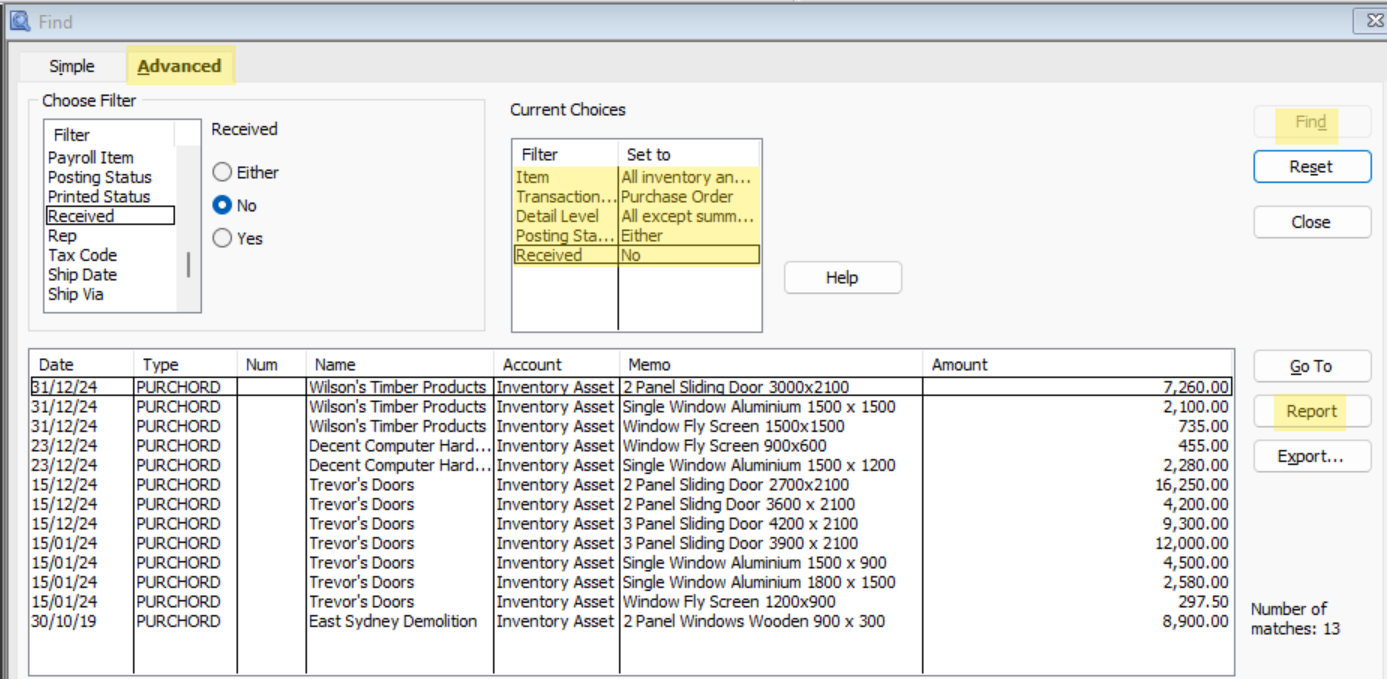Switch to the Simple tab
The image size is (1387, 679).
(x=72, y=66)
